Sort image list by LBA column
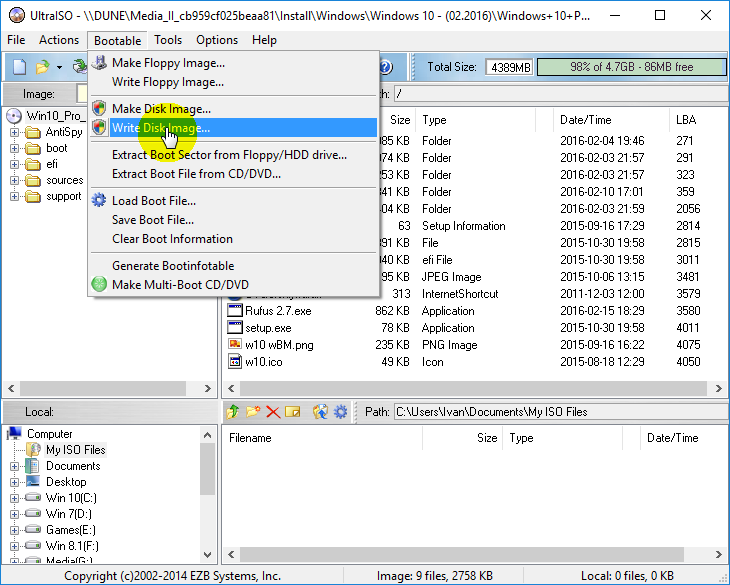 coord(696,120)
